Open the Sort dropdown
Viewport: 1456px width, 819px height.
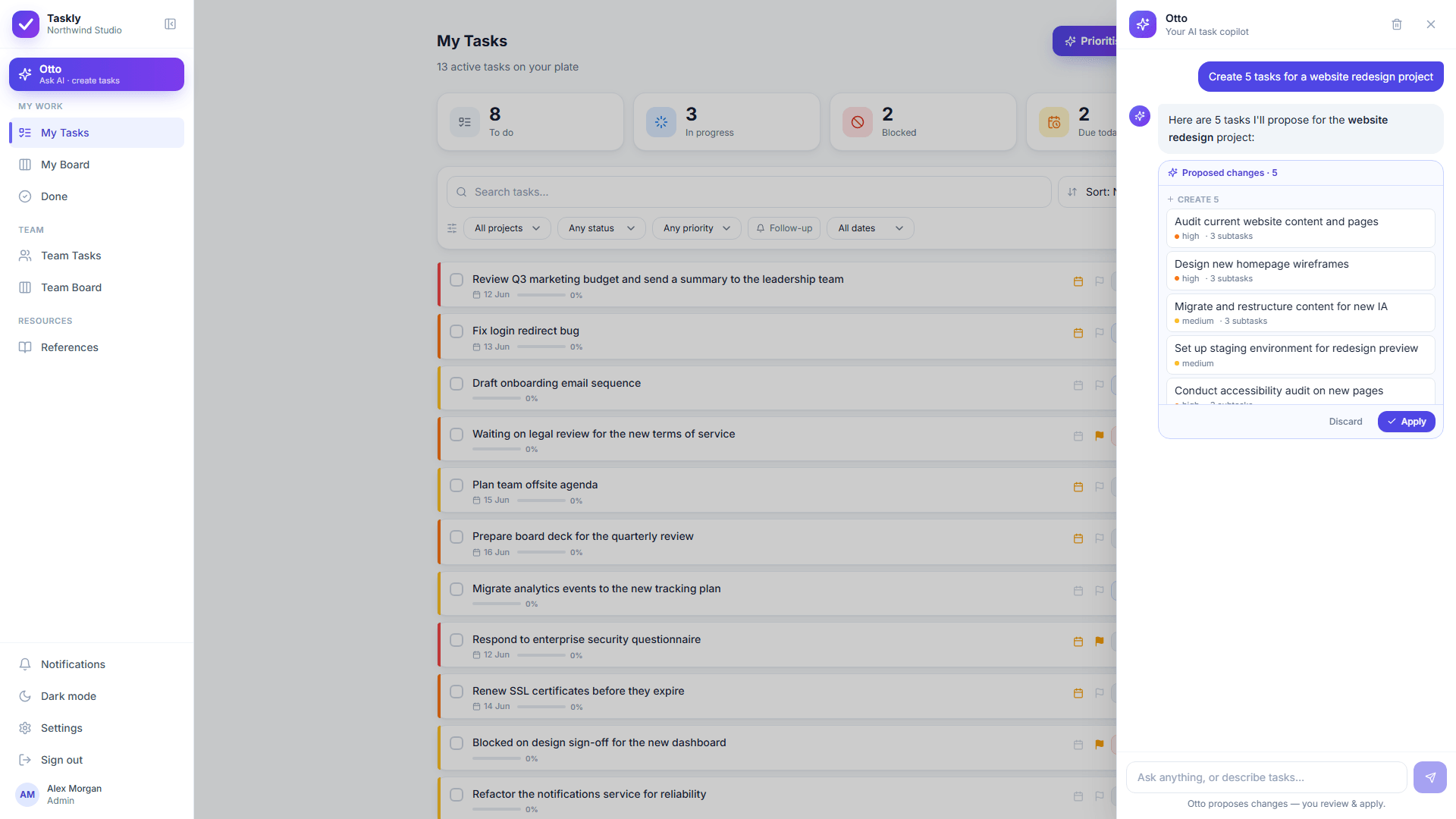(x=1089, y=192)
